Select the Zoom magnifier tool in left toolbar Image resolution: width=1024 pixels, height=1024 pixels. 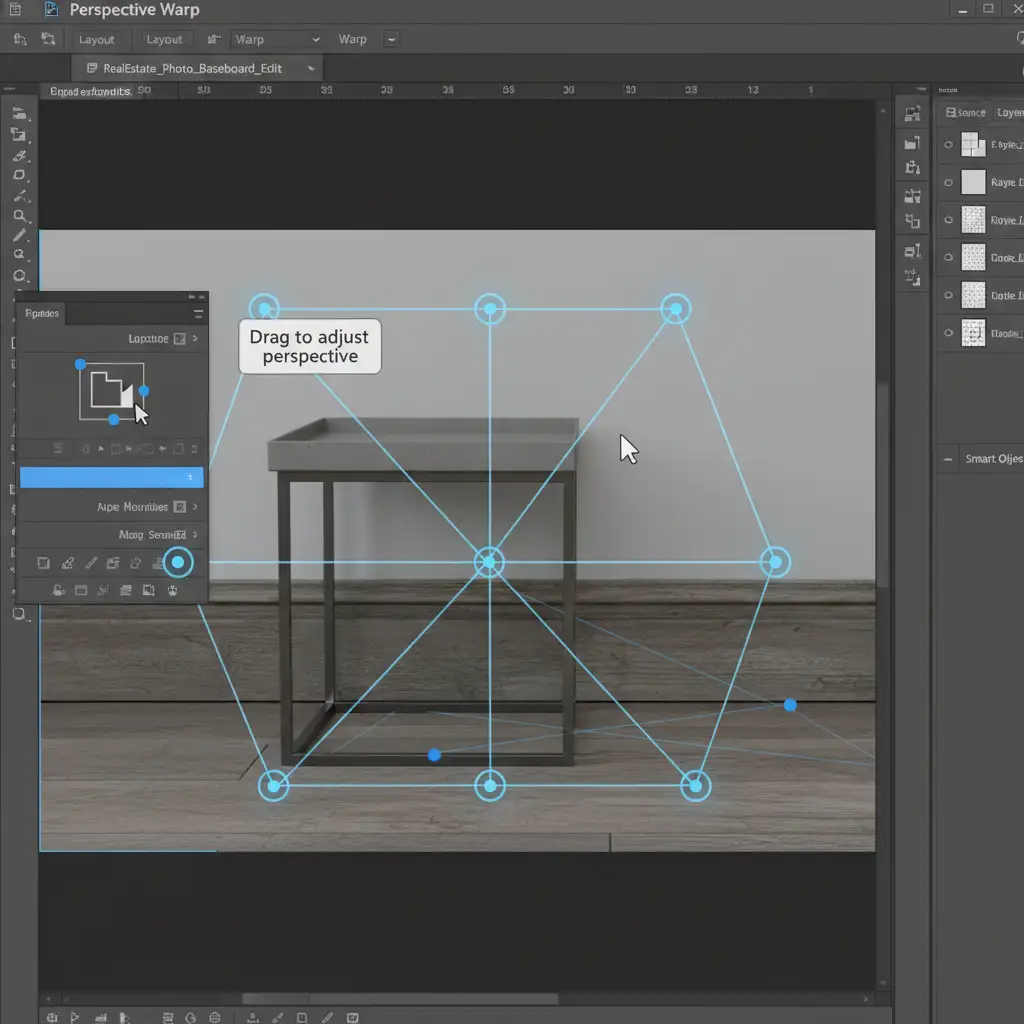coord(19,216)
